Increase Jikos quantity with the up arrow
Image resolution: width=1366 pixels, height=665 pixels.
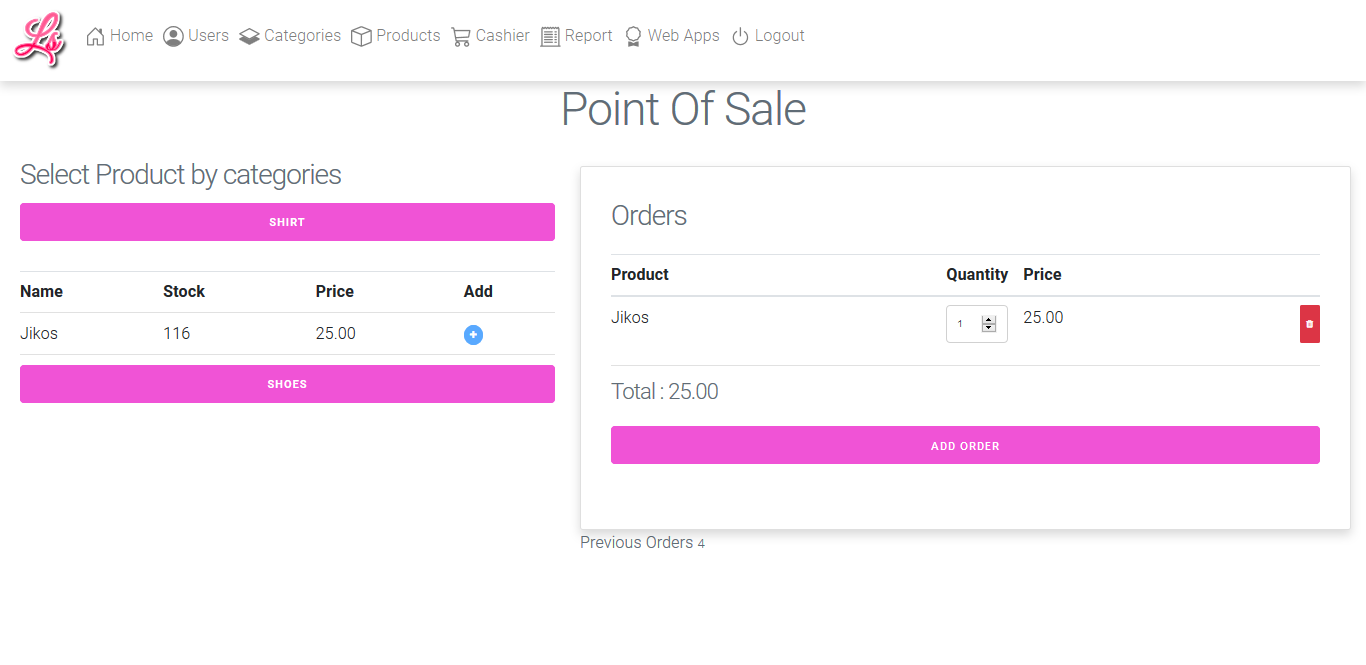point(989,319)
